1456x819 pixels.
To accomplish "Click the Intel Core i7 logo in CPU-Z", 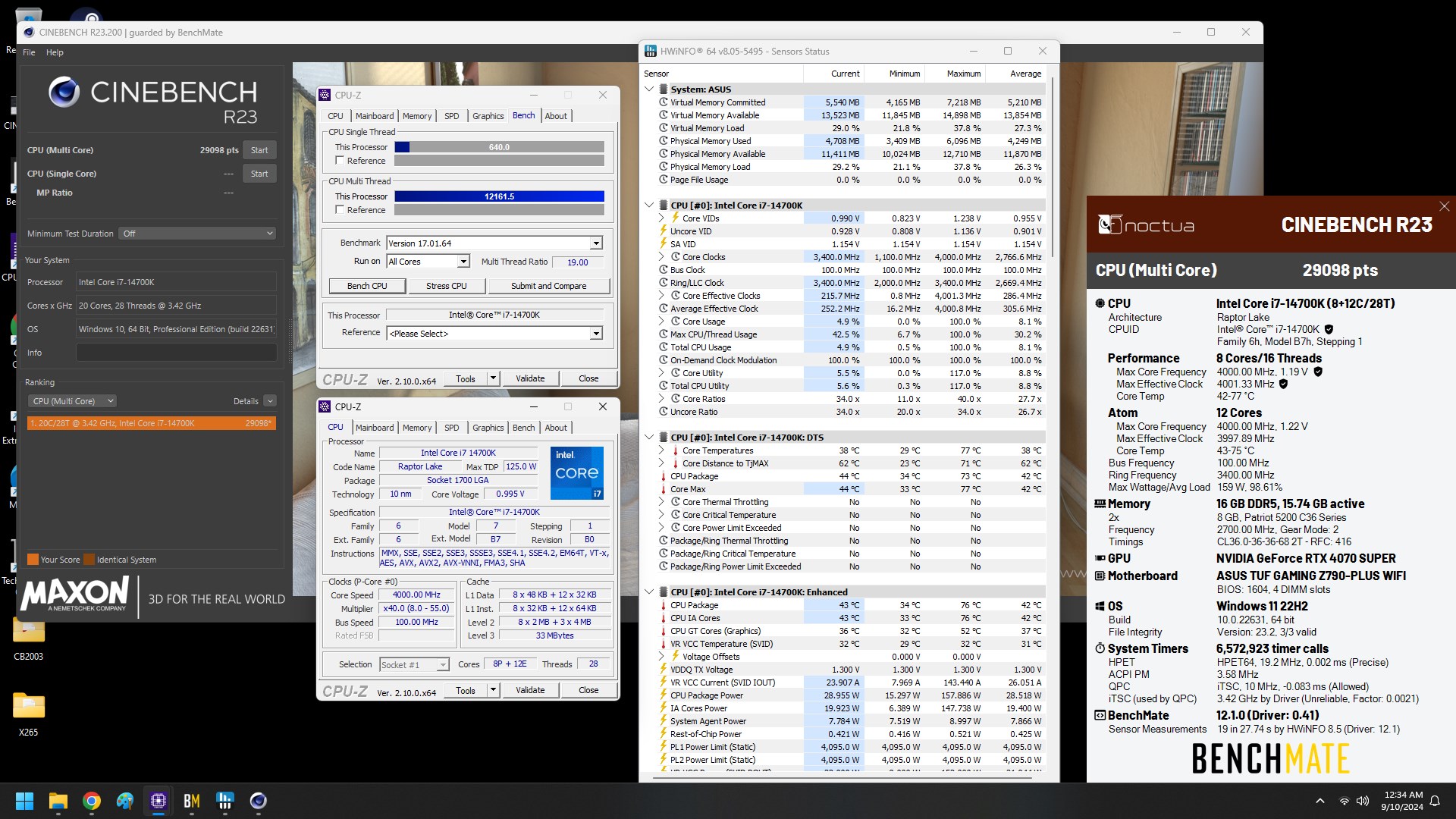I will coord(577,472).
